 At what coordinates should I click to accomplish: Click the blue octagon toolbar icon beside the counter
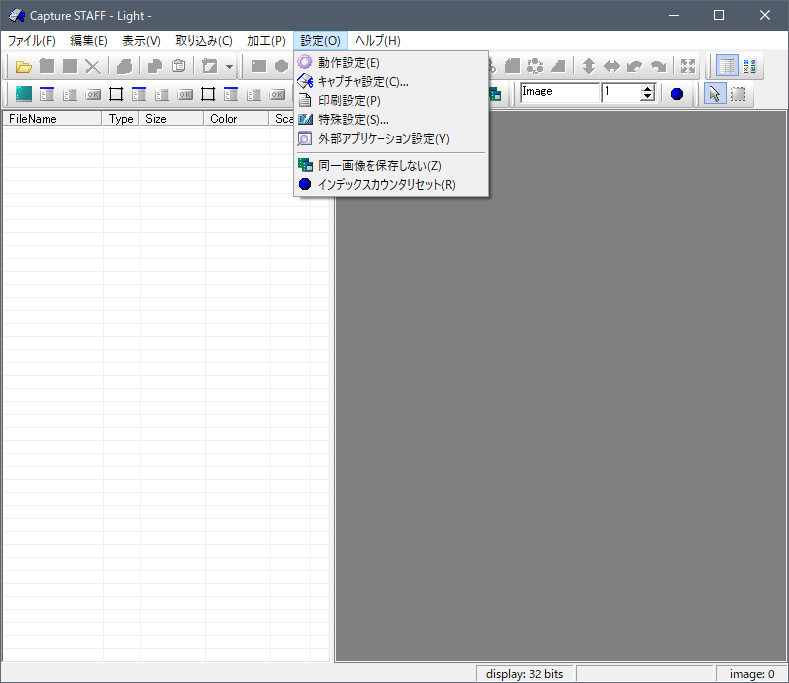pyautogui.click(x=677, y=94)
